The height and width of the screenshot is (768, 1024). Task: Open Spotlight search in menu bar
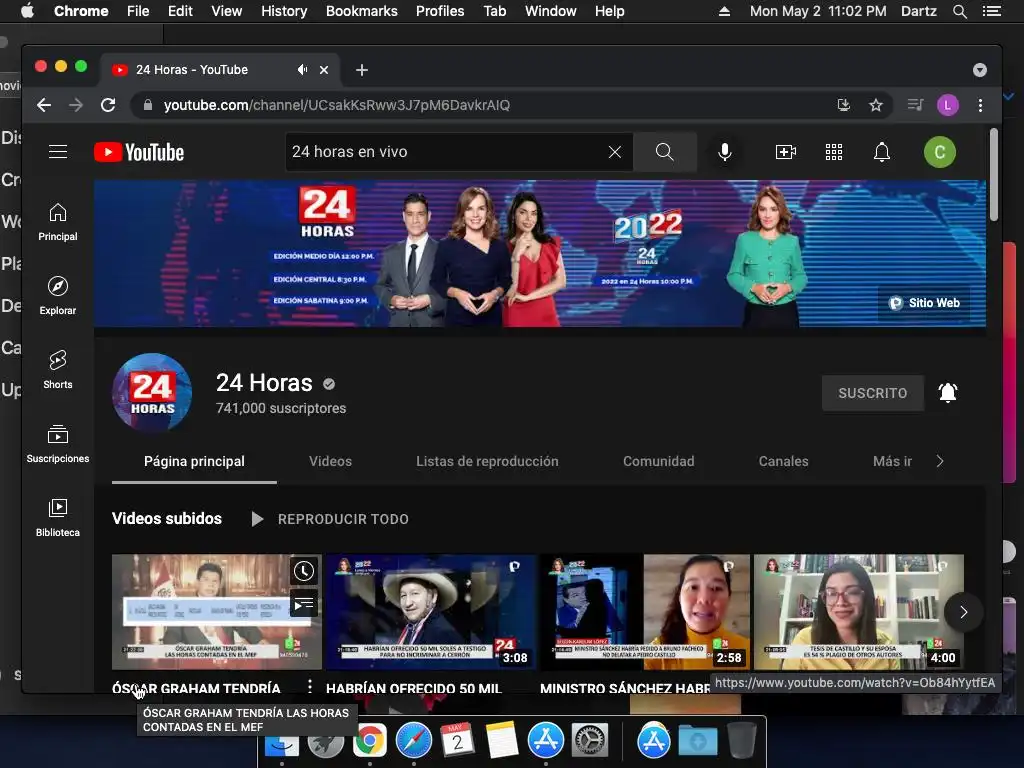click(959, 11)
